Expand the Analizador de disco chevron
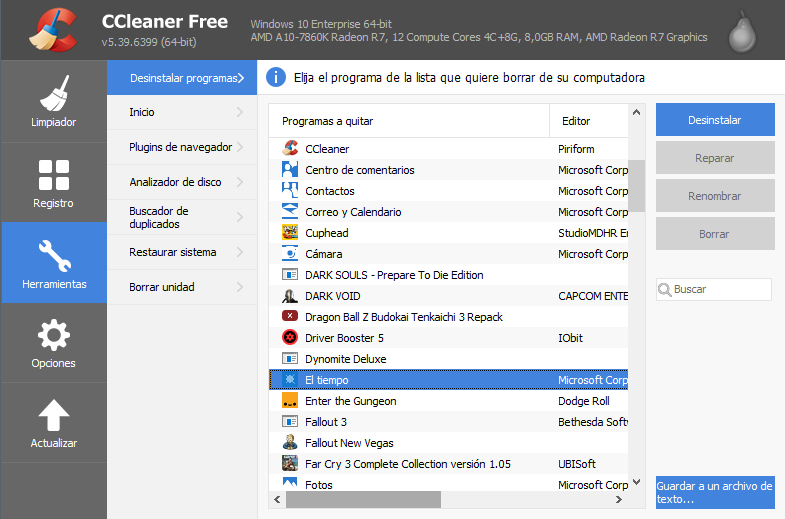The width and height of the screenshot is (785, 519). pos(240,183)
